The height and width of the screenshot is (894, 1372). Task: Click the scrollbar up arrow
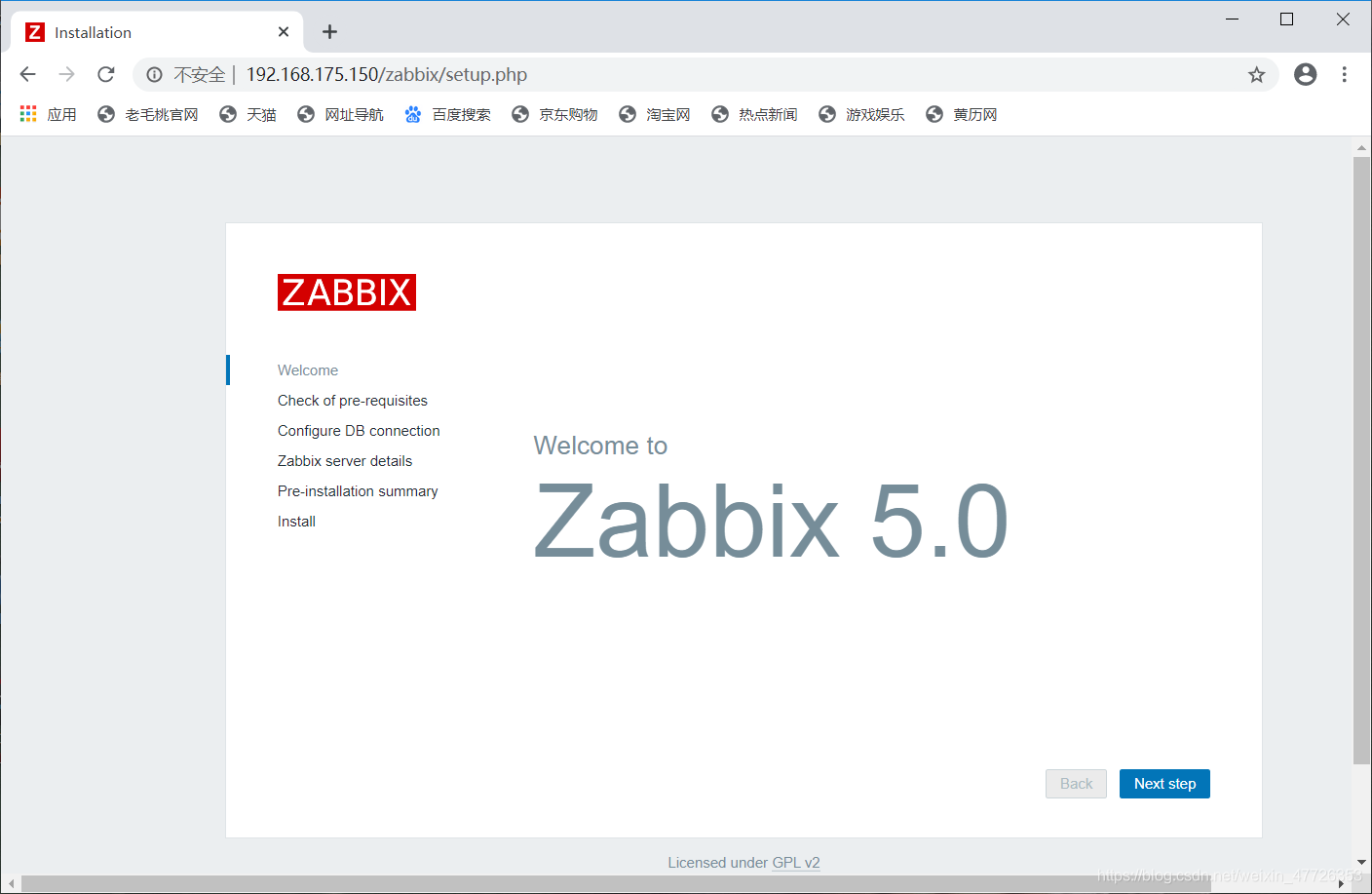pyautogui.click(x=1361, y=148)
